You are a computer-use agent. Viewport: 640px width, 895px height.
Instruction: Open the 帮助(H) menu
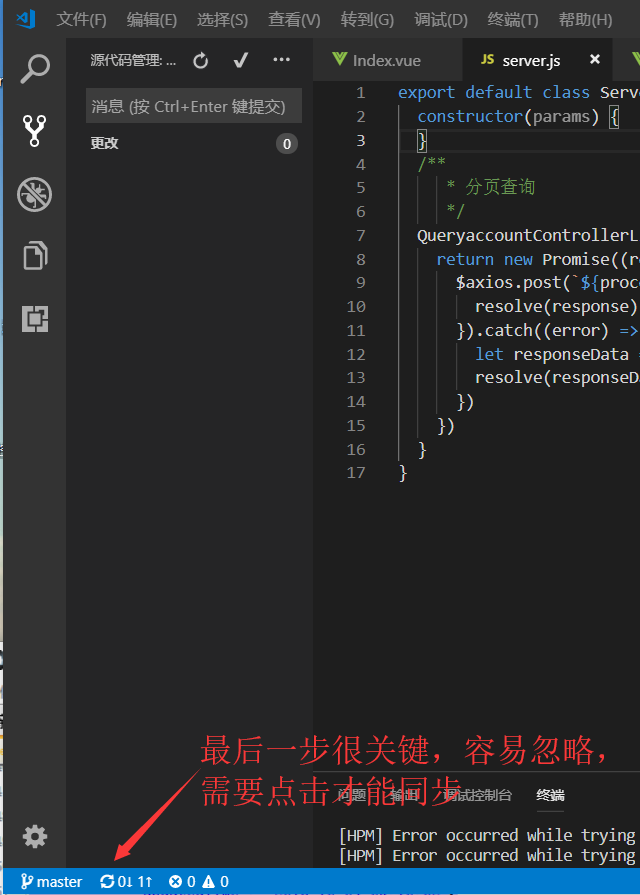tap(585, 20)
